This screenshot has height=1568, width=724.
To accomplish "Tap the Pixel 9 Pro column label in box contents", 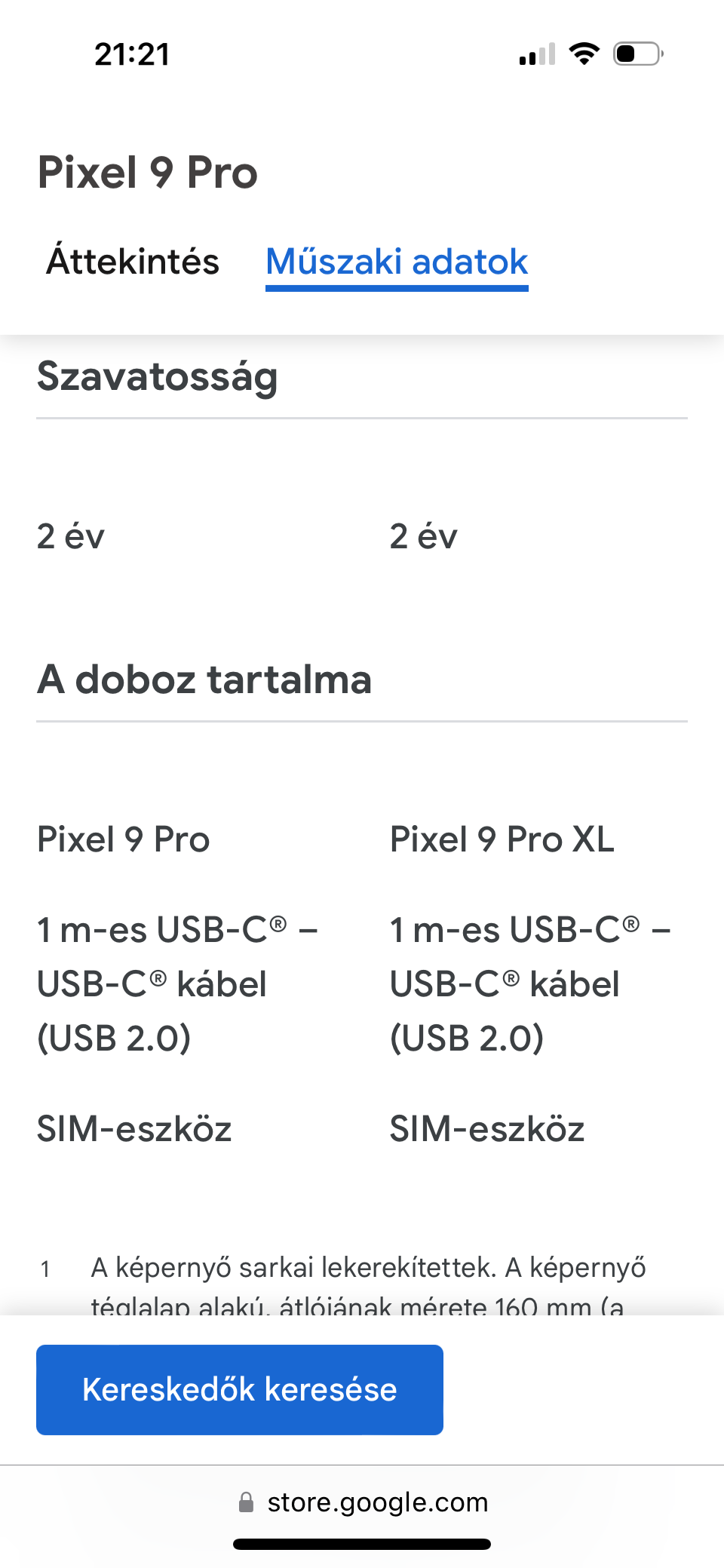I will pyautogui.click(x=124, y=839).
